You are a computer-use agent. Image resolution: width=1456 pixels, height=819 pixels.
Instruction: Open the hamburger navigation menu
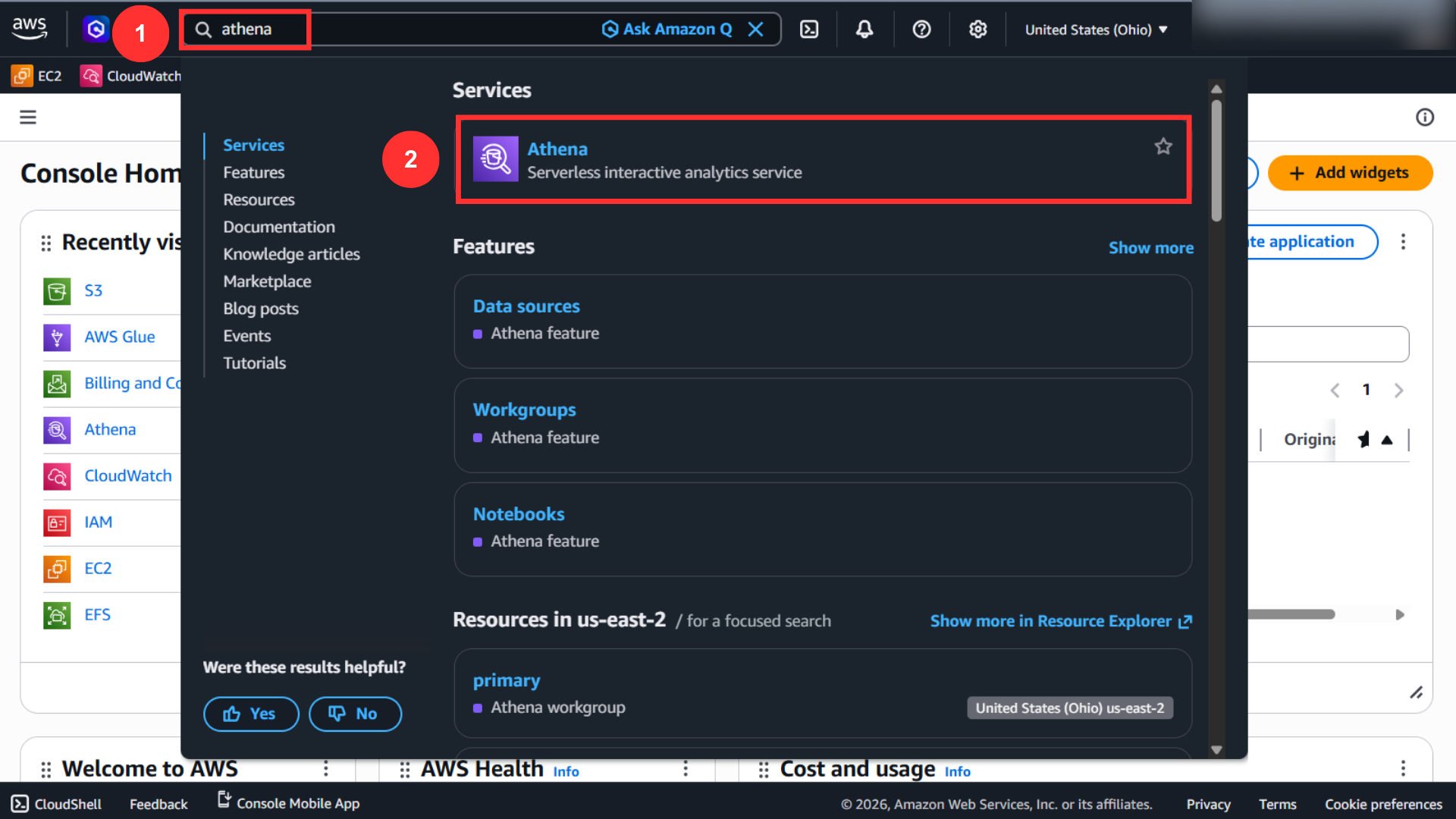coord(28,117)
